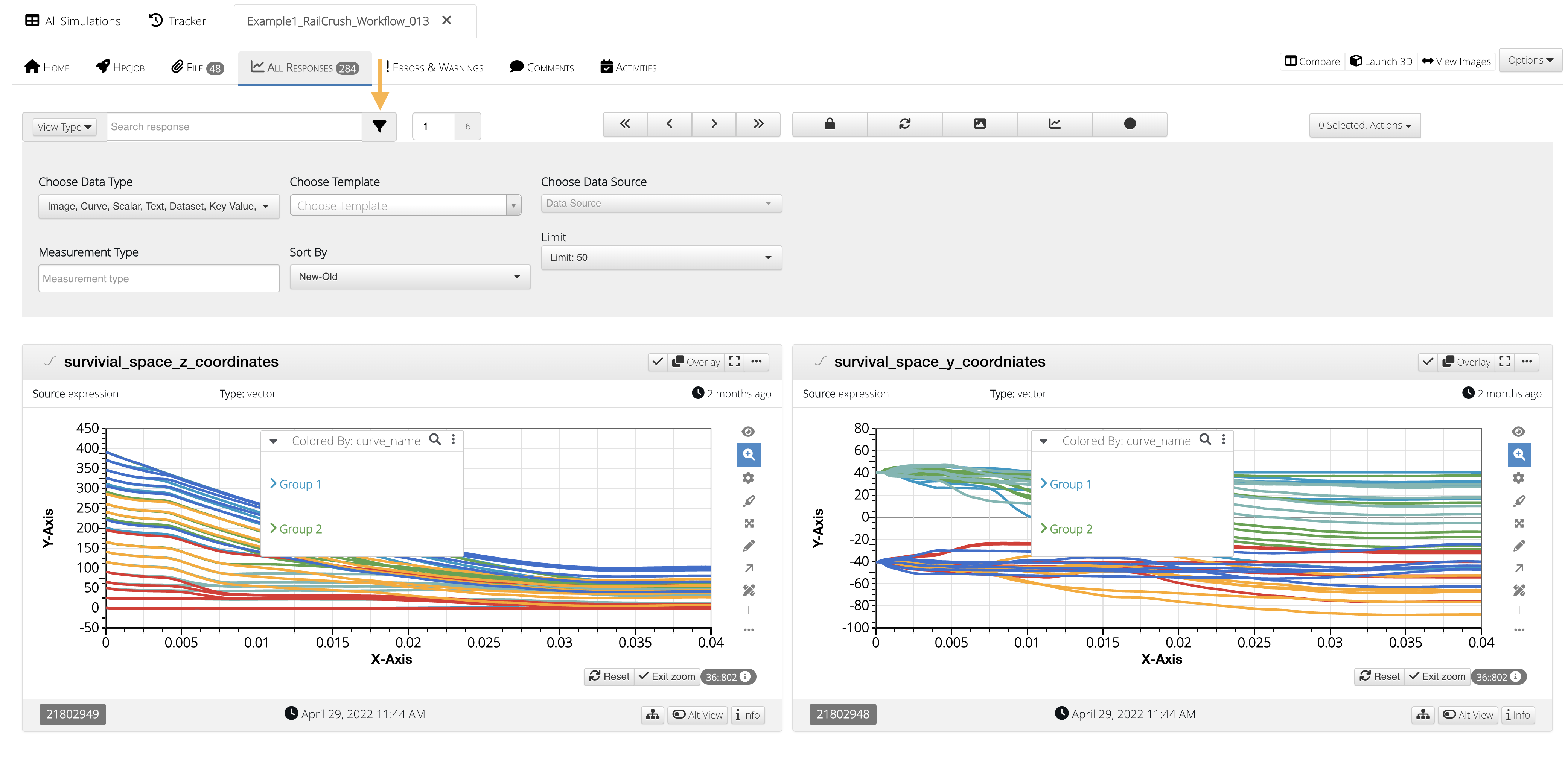Click the black circle color toolbar button
The height and width of the screenshot is (760, 1568).
pos(1129,124)
